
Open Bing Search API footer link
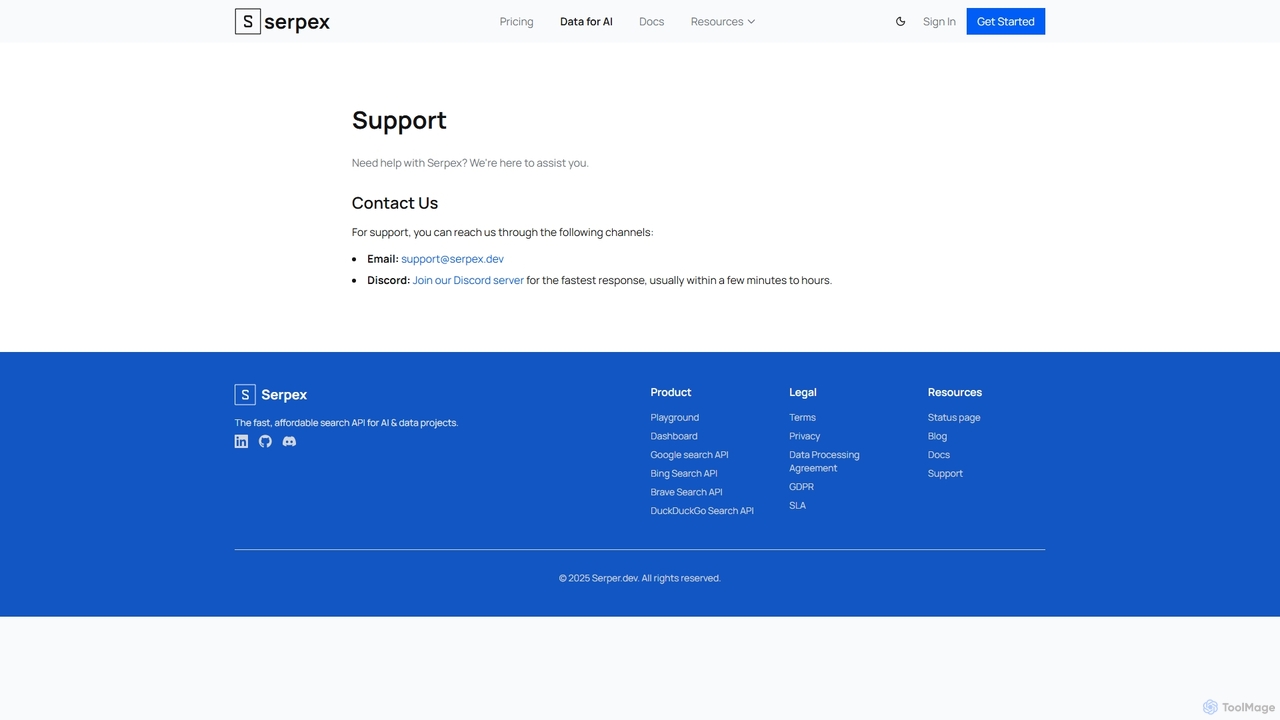[x=683, y=474]
